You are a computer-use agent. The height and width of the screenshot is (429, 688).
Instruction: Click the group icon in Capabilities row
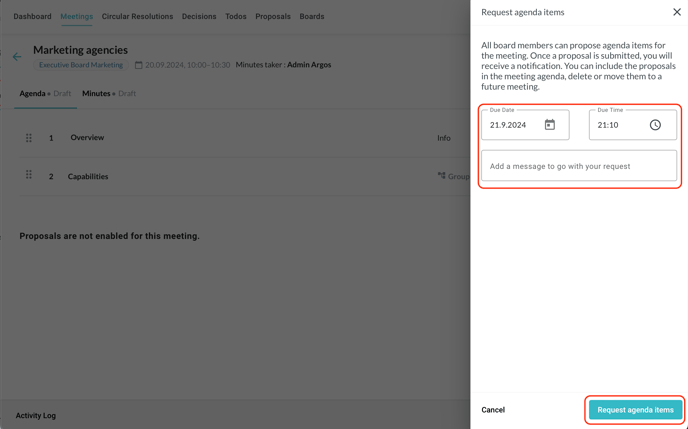[x=441, y=176]
